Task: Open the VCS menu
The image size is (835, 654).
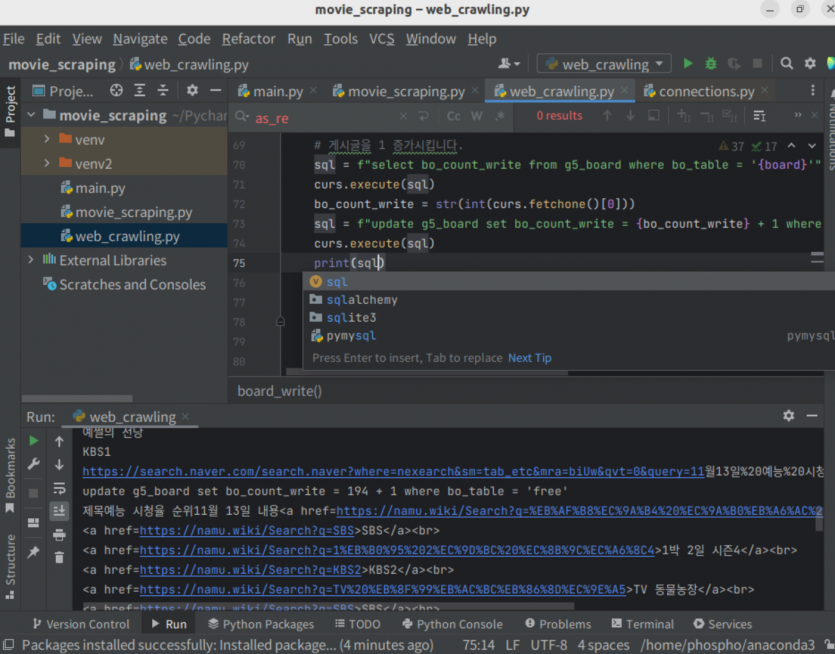Action: point(382,39)
